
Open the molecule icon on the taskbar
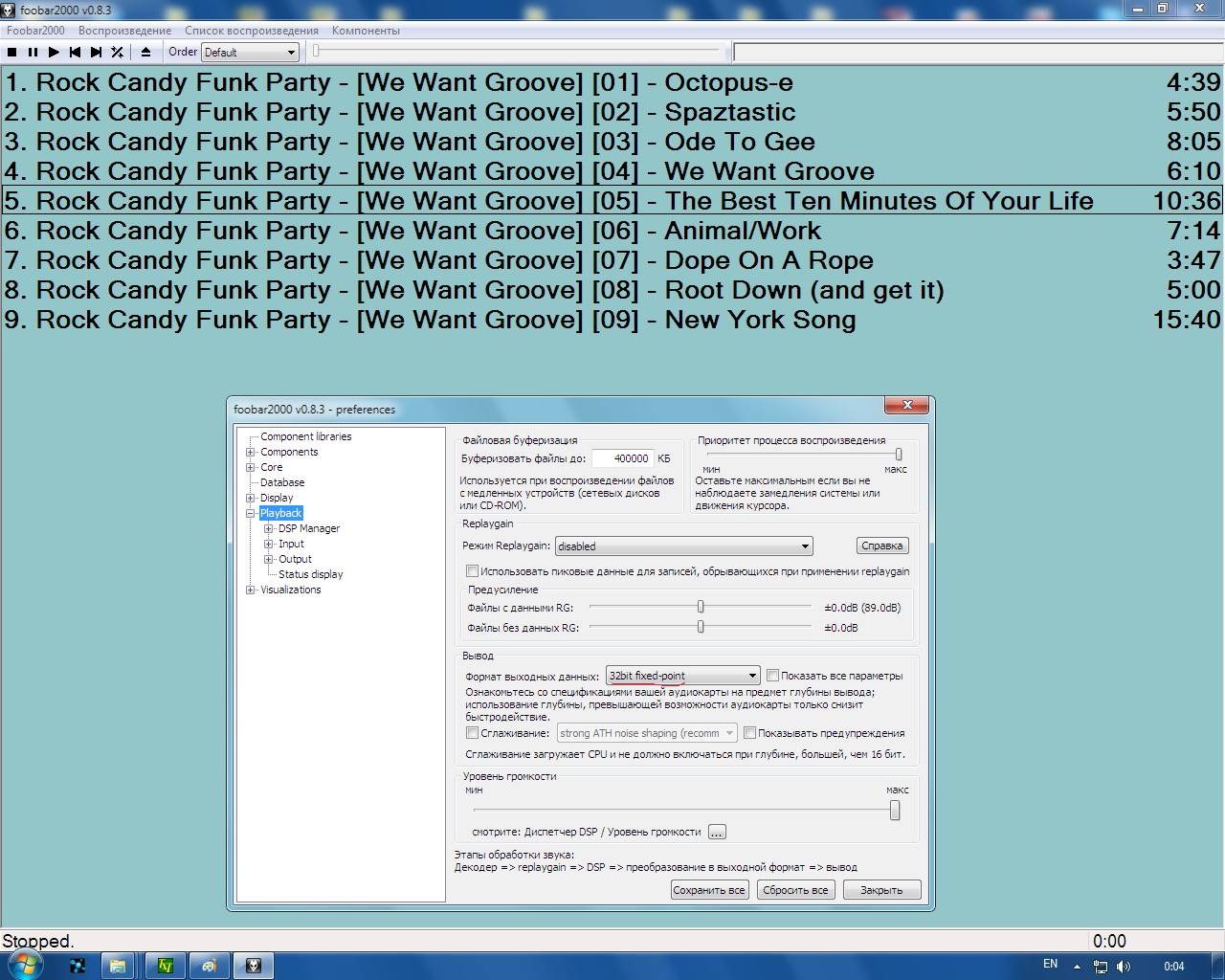(78, 967)
